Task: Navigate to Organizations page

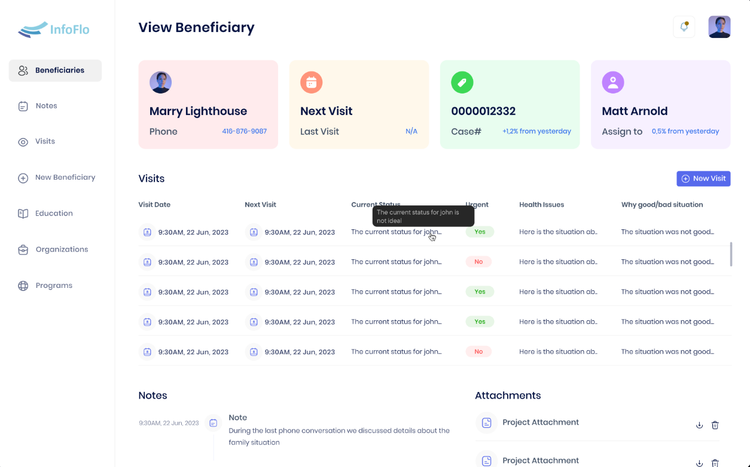Action: (61, 250)
